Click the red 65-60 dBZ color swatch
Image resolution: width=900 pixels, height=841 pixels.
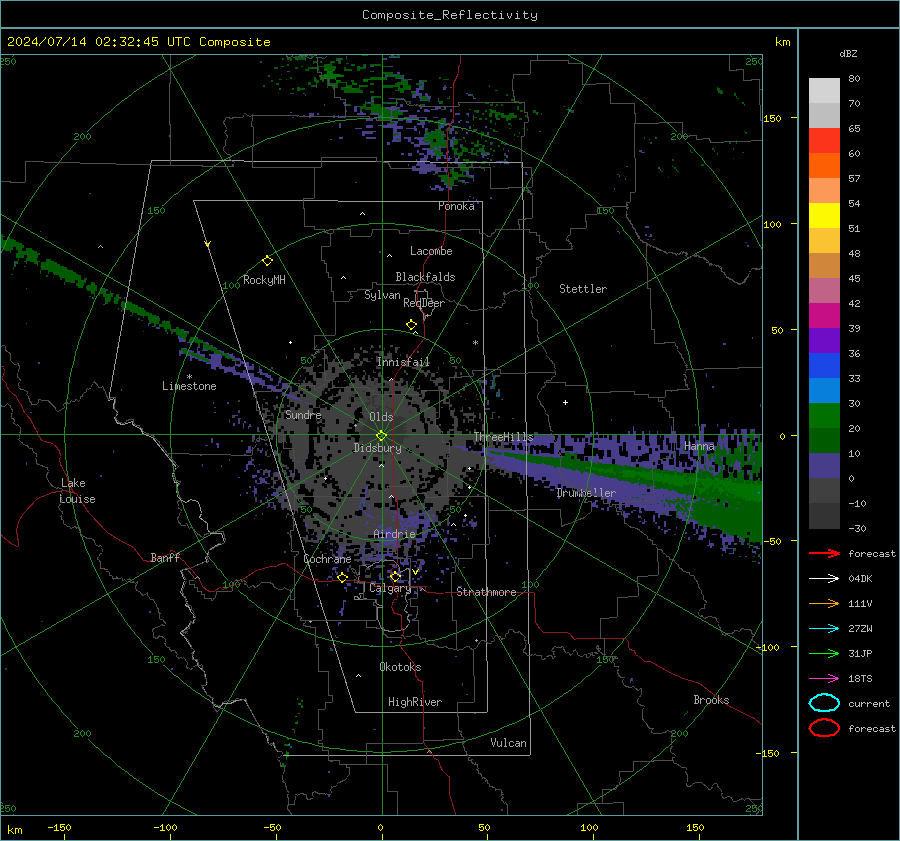(x=824, y=141)
